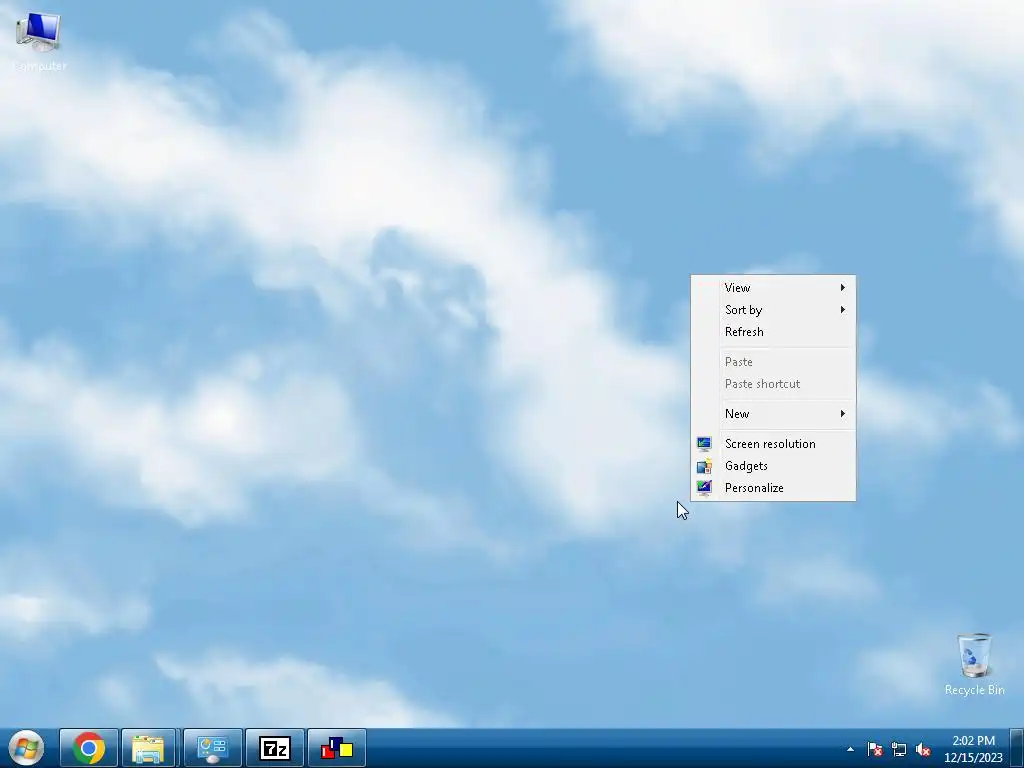Open the Control Panel taskbar icon
This screenshot has height=768, width=1024.
[x=212, y=748]
